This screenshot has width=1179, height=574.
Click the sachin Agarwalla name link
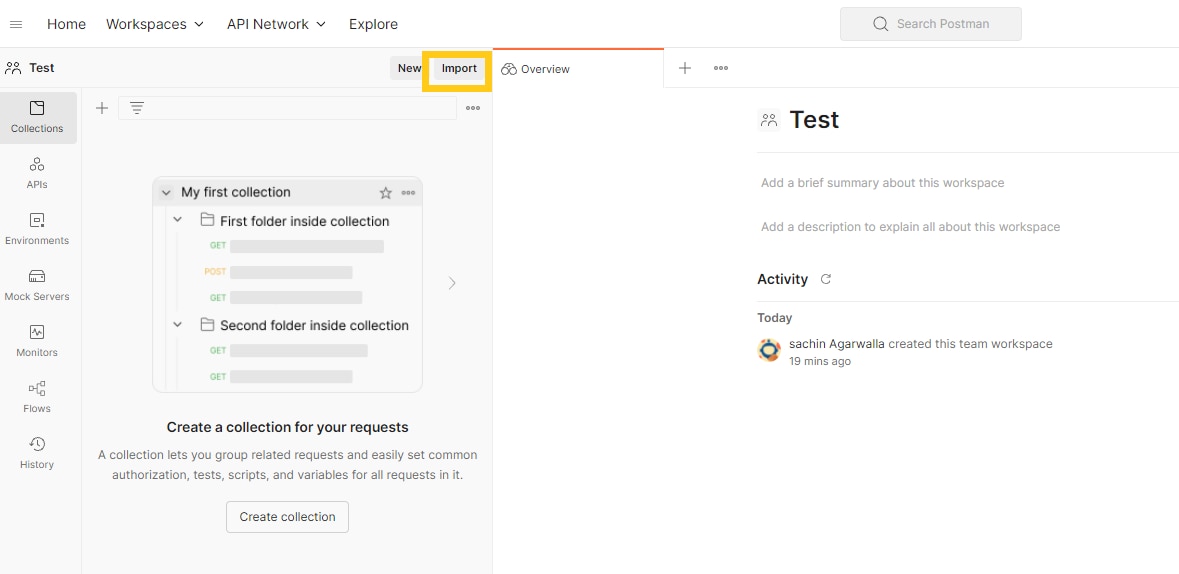pyautogui.click(x=837, y=344)
